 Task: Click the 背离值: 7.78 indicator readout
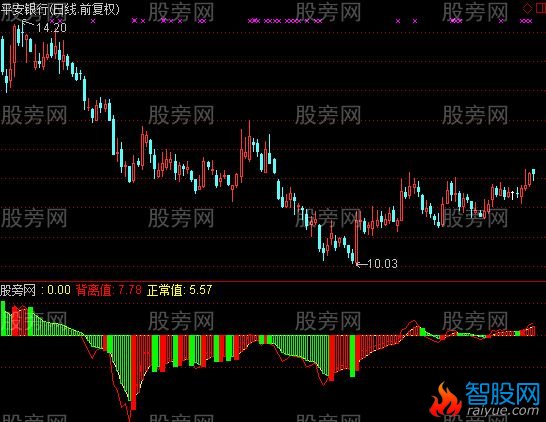(109, 290)
